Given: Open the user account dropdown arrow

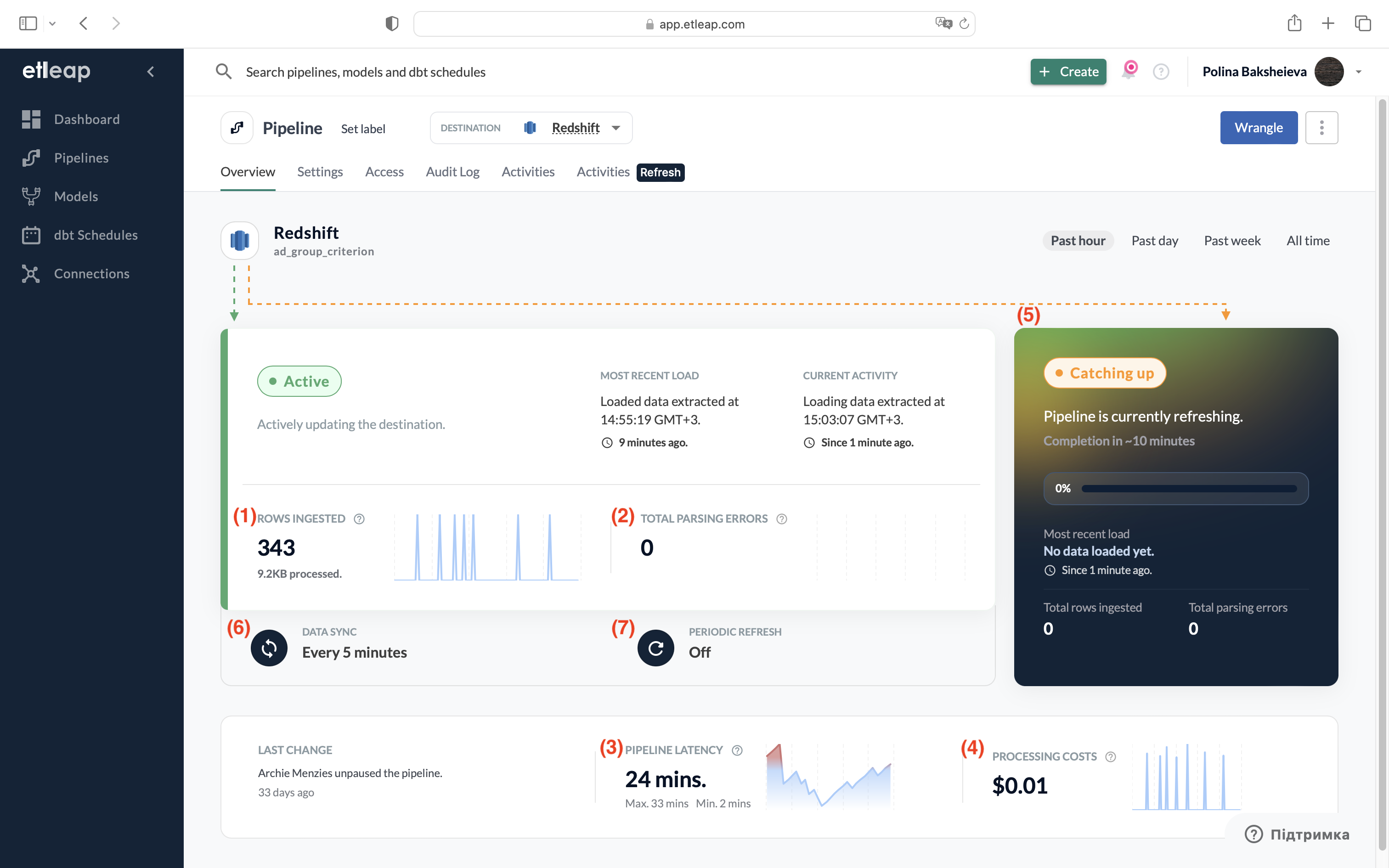Looking at the screenshot, I should coord(1359,72).
